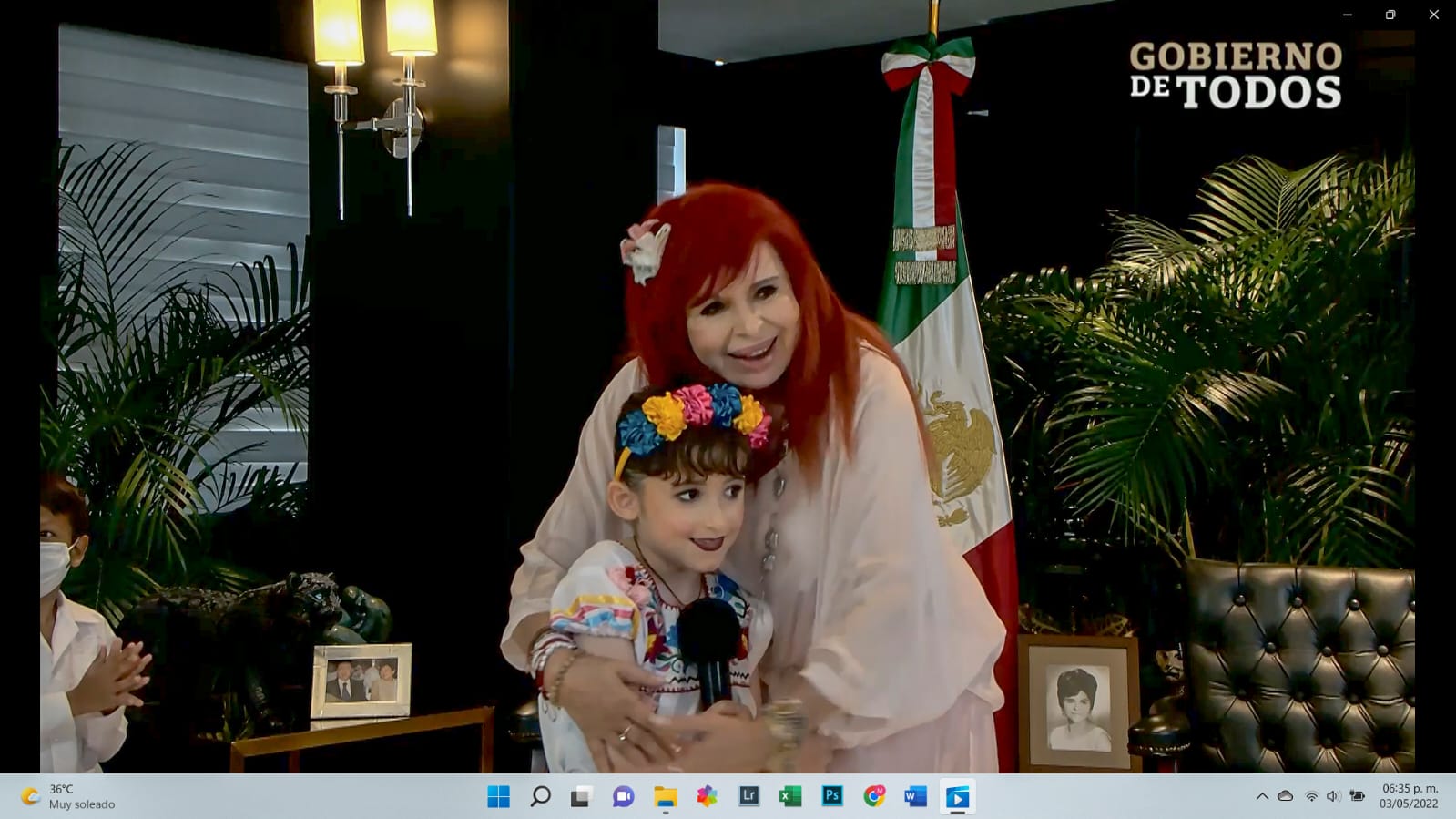Launch Lightroom from the taskbar
The height and width of the screenshot is (819, 1456).
click(748, 797)
